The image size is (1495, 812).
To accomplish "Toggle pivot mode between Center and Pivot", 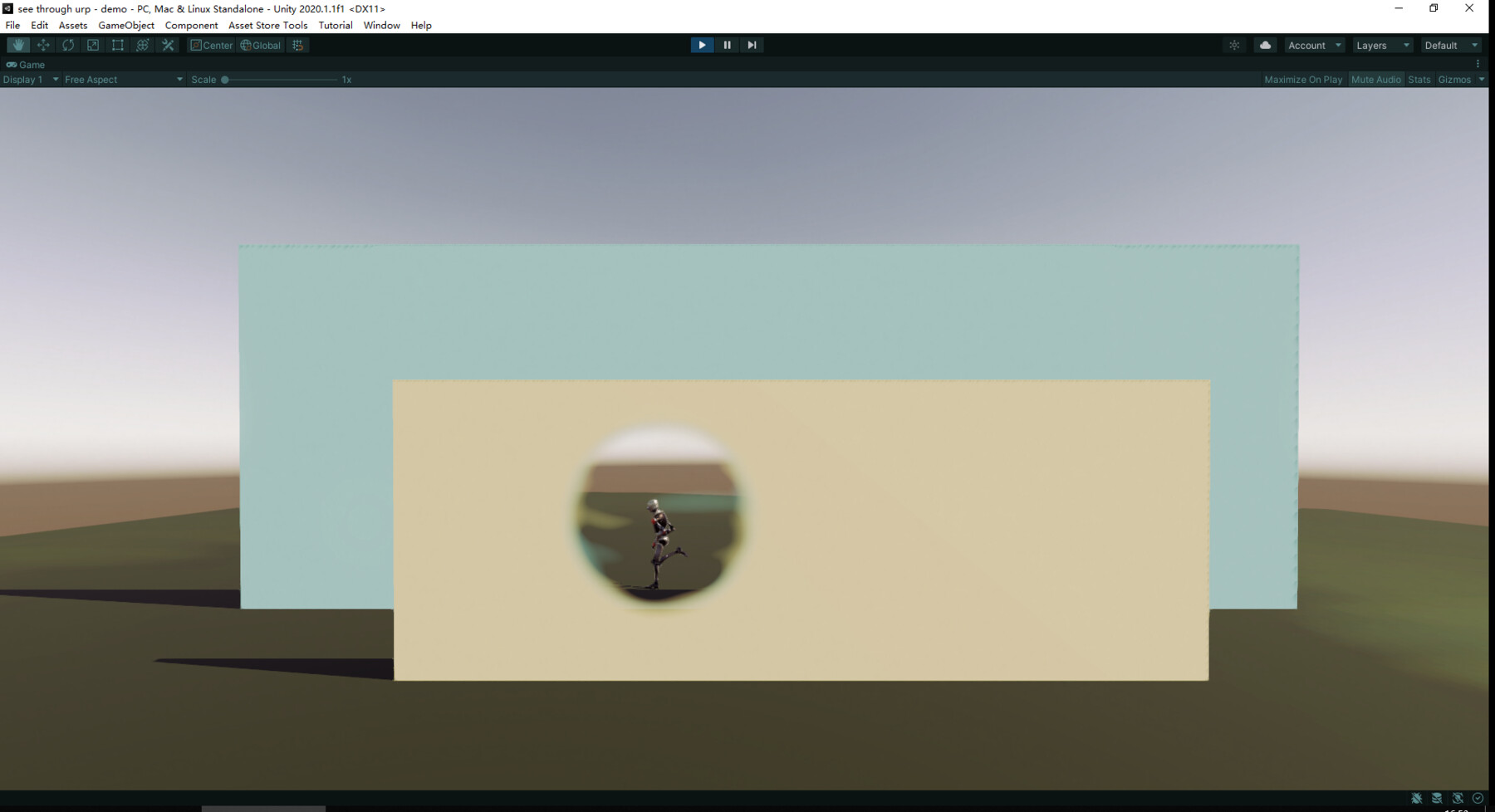I will 213,45.
